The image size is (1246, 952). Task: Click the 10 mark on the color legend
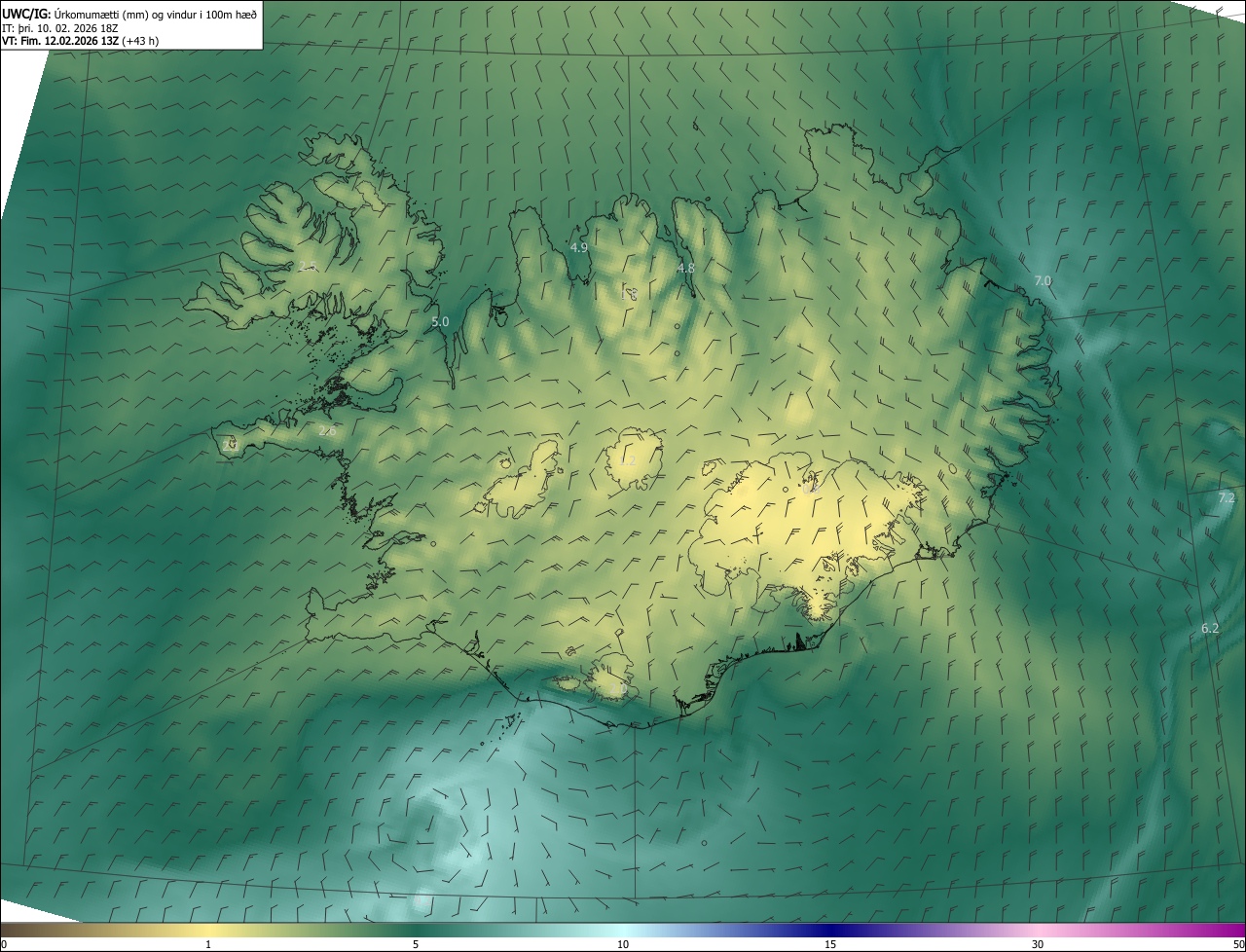click(x=623, y=944)
